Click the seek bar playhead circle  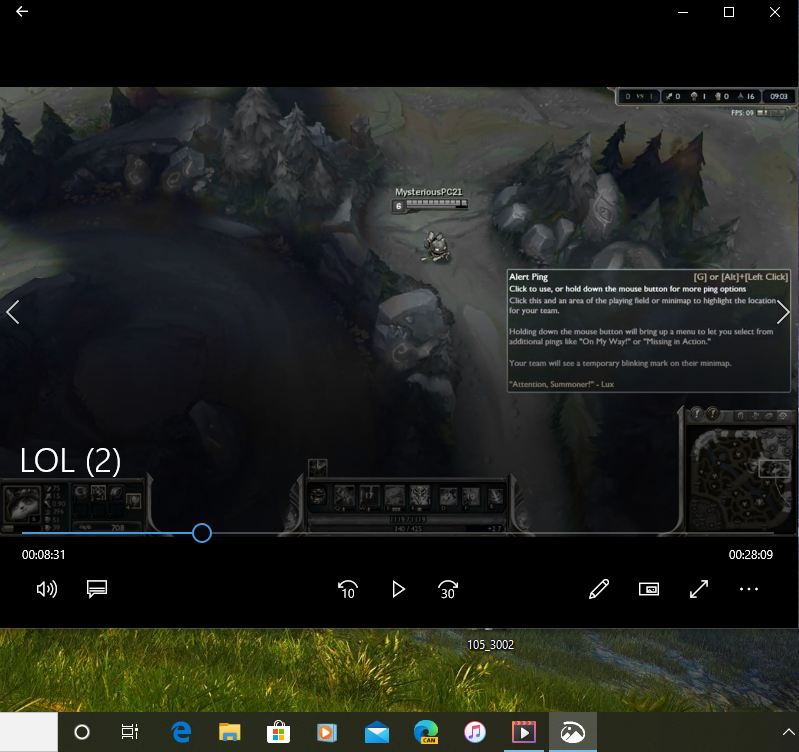[x=202, y=533]
